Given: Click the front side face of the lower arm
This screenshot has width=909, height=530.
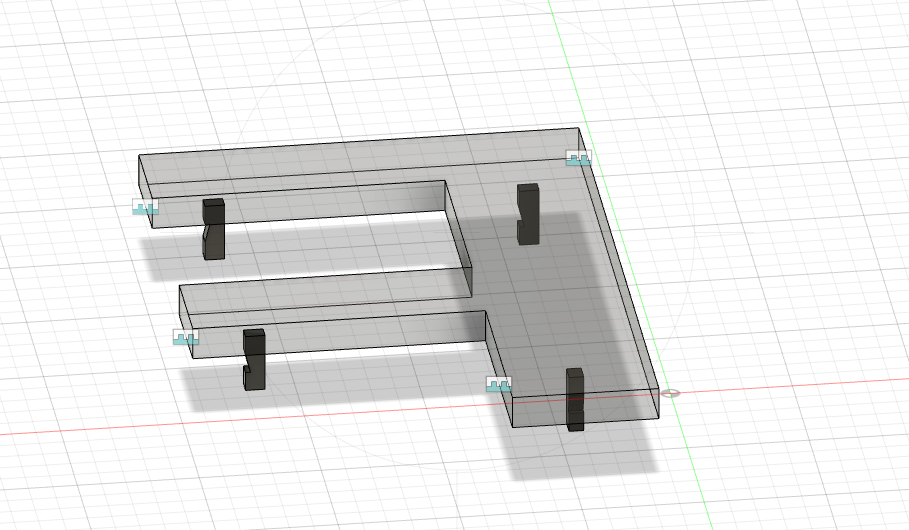Looking at the screenshot, I should click(350, 333).
